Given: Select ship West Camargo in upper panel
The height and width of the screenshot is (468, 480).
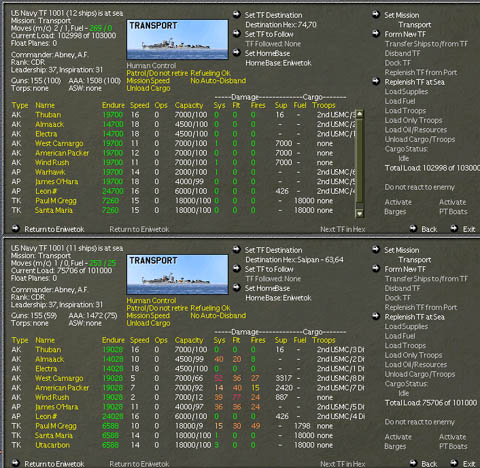Looking at the screenshot, I should click(59, 143).
